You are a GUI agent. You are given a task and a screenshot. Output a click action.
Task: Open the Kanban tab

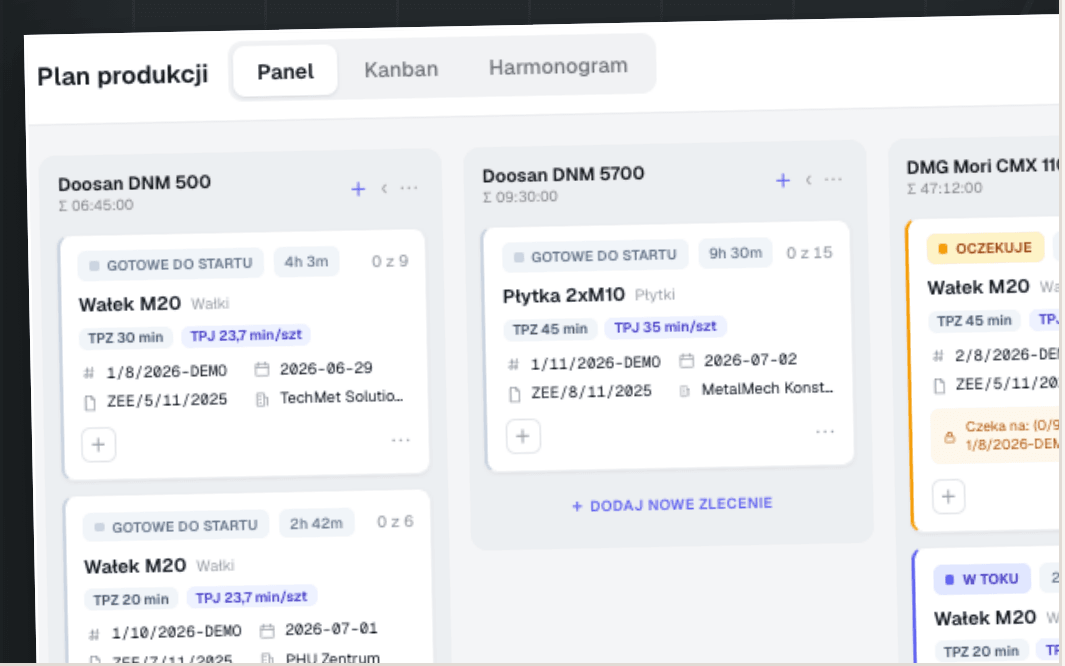point(401,69)
